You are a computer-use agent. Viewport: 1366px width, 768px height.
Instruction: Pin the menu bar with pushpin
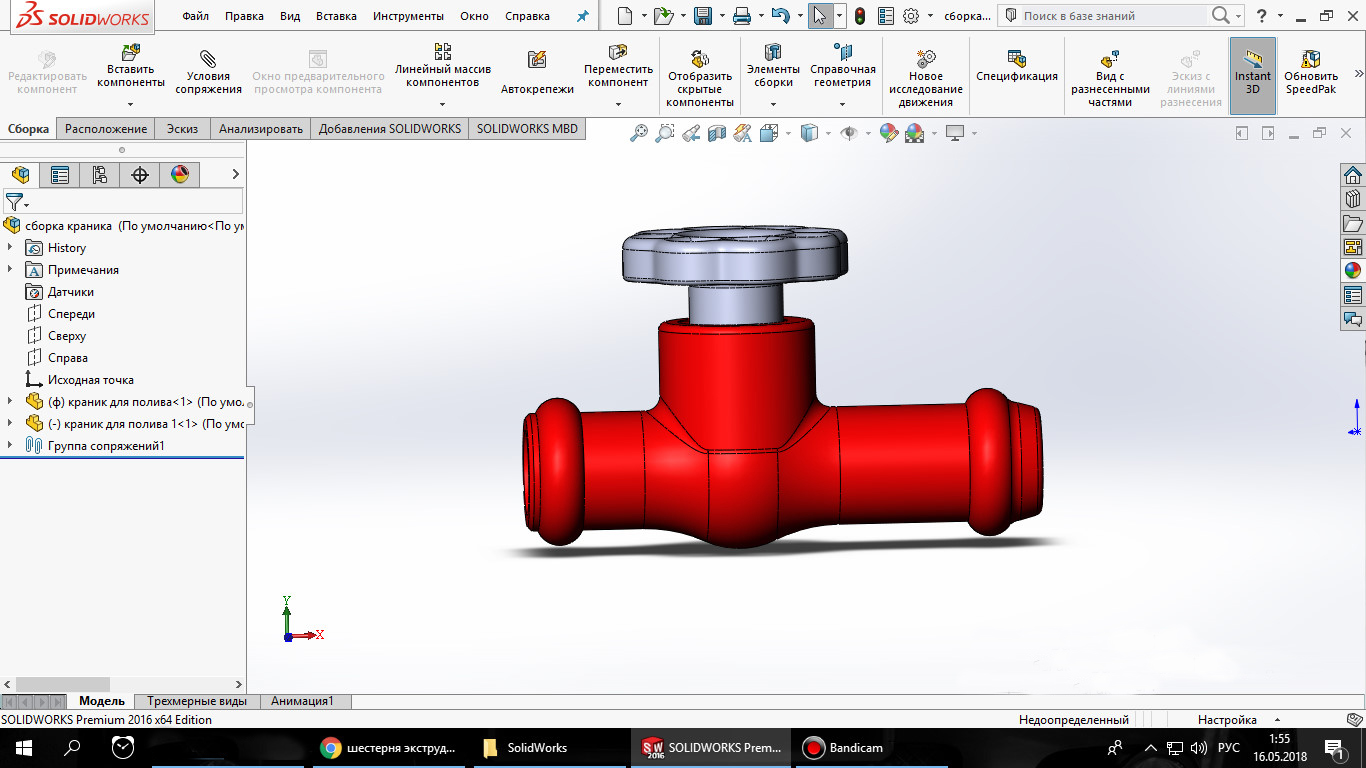pyautogui.click(x=583, y=17)
